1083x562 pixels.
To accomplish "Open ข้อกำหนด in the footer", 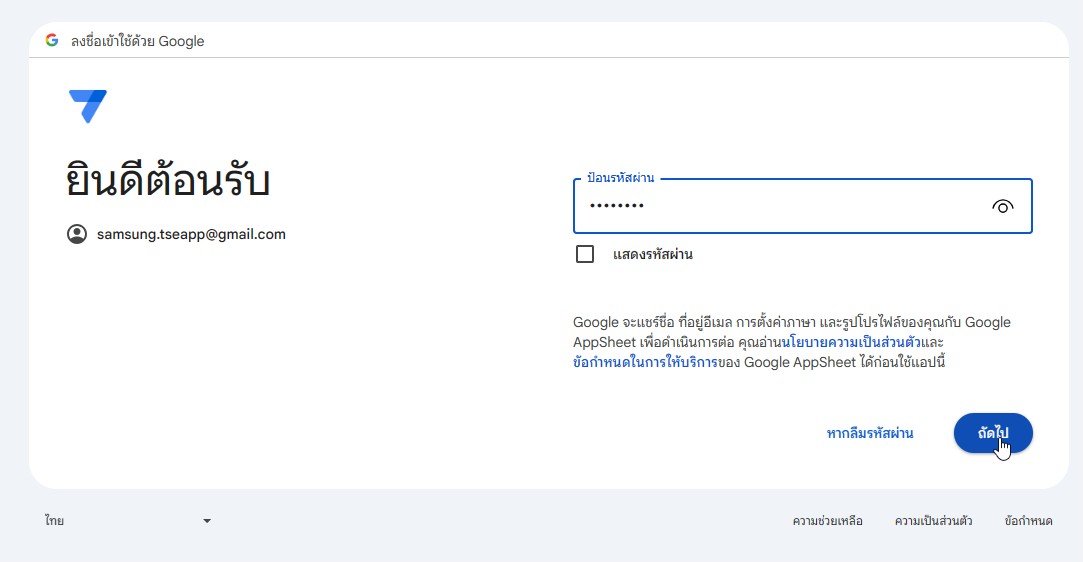I will [x=1028, y=521].
